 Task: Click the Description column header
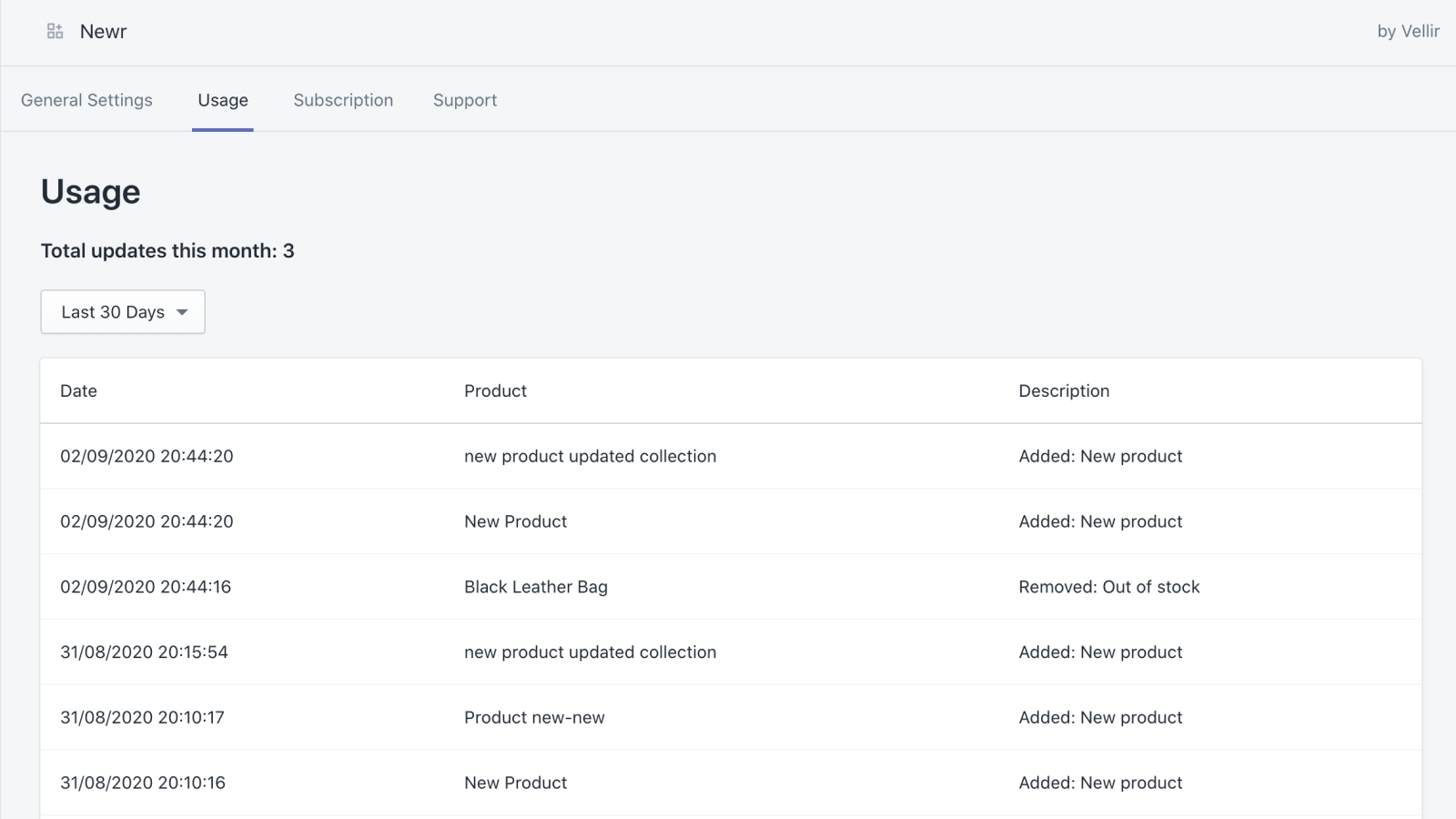click(x=1064, y=390)
